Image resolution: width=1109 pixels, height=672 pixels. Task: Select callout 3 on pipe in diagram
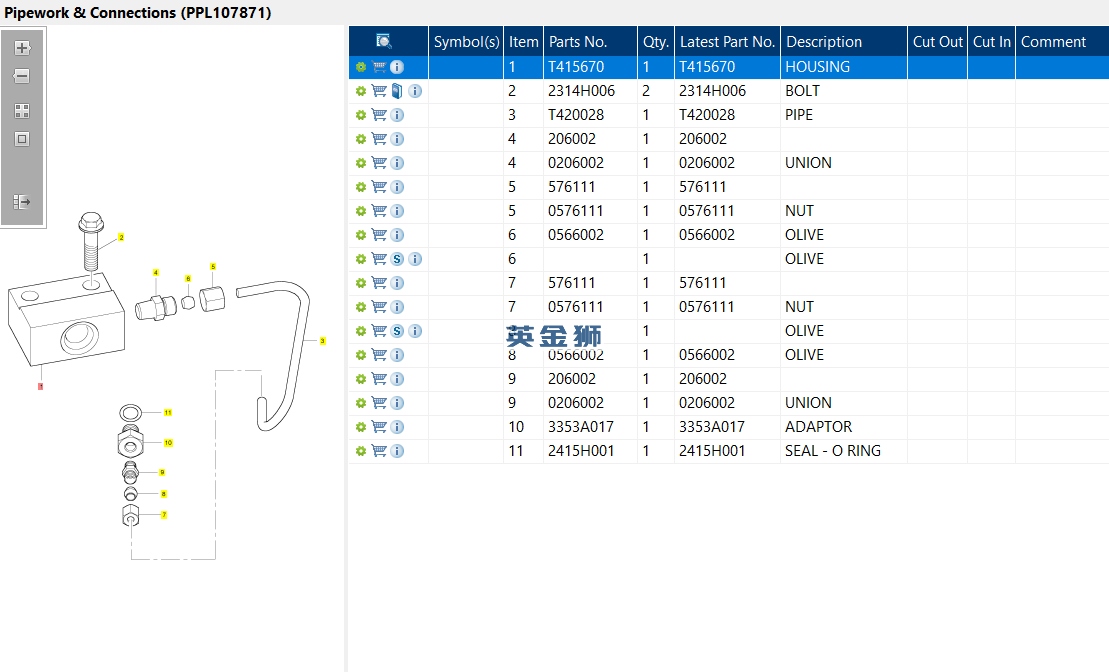[323, 341]
